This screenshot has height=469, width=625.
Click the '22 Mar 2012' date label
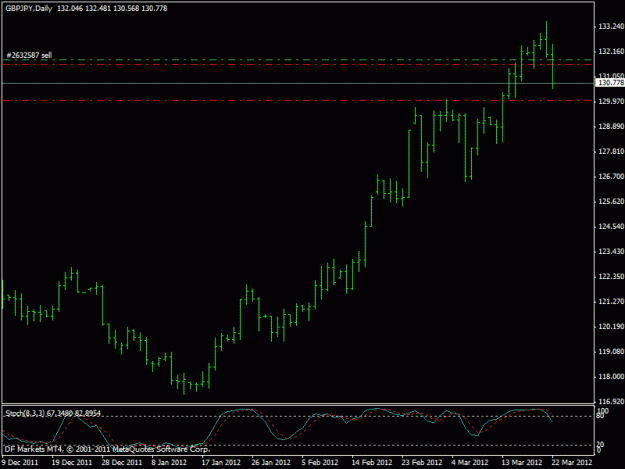pyautogui.click(x=572, y=462)
